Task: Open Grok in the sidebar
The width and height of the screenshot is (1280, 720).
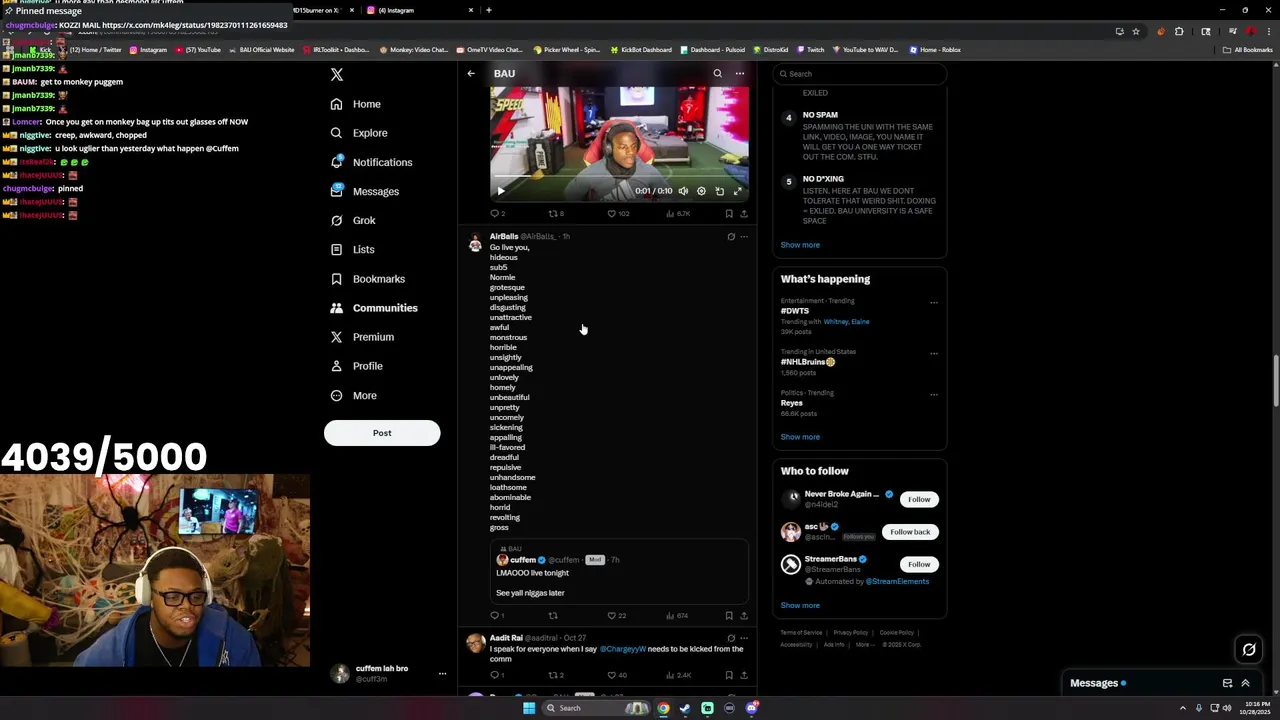Action: (352, 220)
